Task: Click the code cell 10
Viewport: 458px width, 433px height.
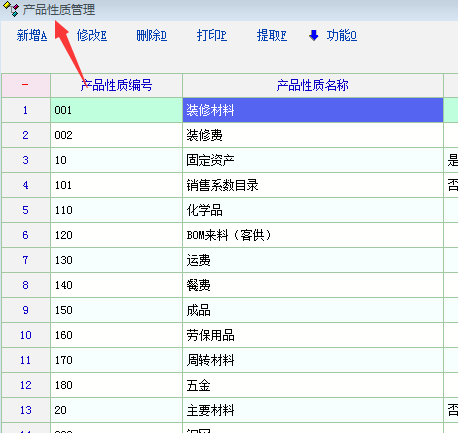Action: click(116, 160)
